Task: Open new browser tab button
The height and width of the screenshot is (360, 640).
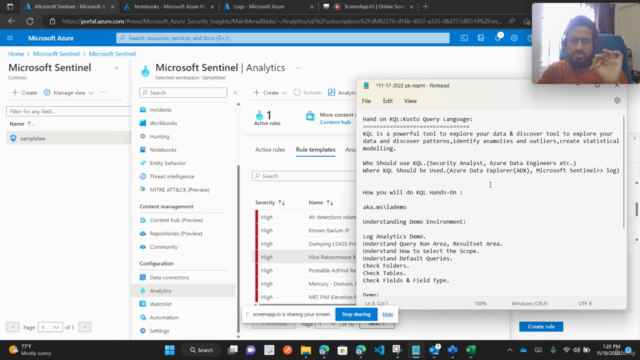Action: coord(425,7)
